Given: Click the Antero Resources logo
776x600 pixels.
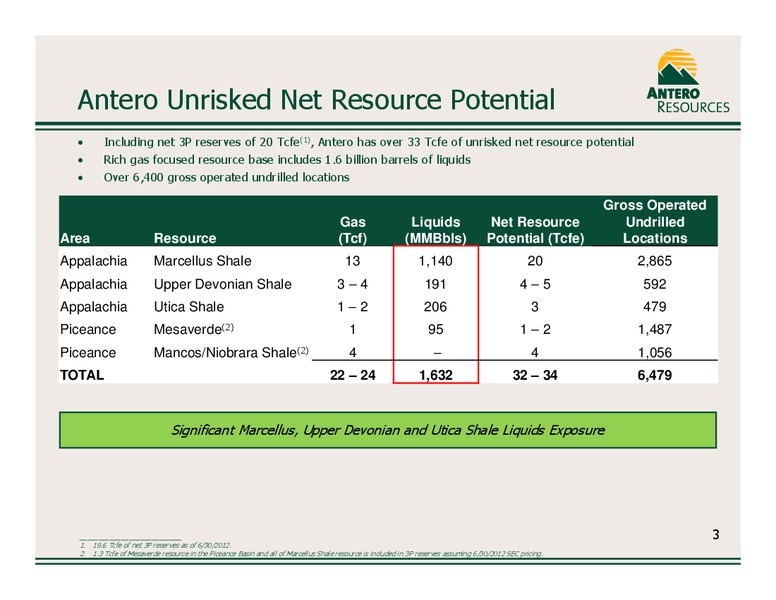Looking at the screenshot, I should [688, 81].
